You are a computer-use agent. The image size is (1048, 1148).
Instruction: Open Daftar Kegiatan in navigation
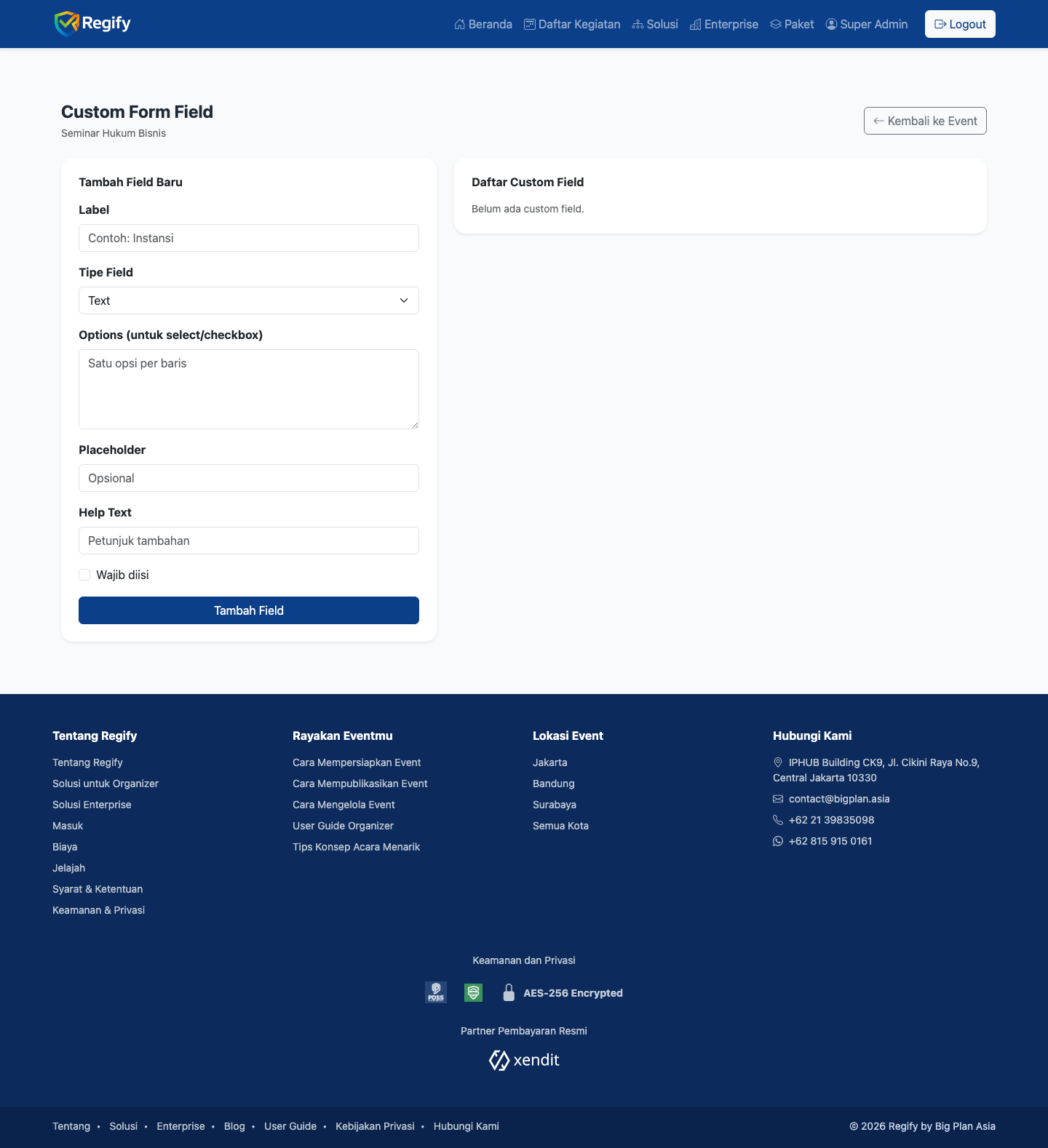[x=572, y=24]
